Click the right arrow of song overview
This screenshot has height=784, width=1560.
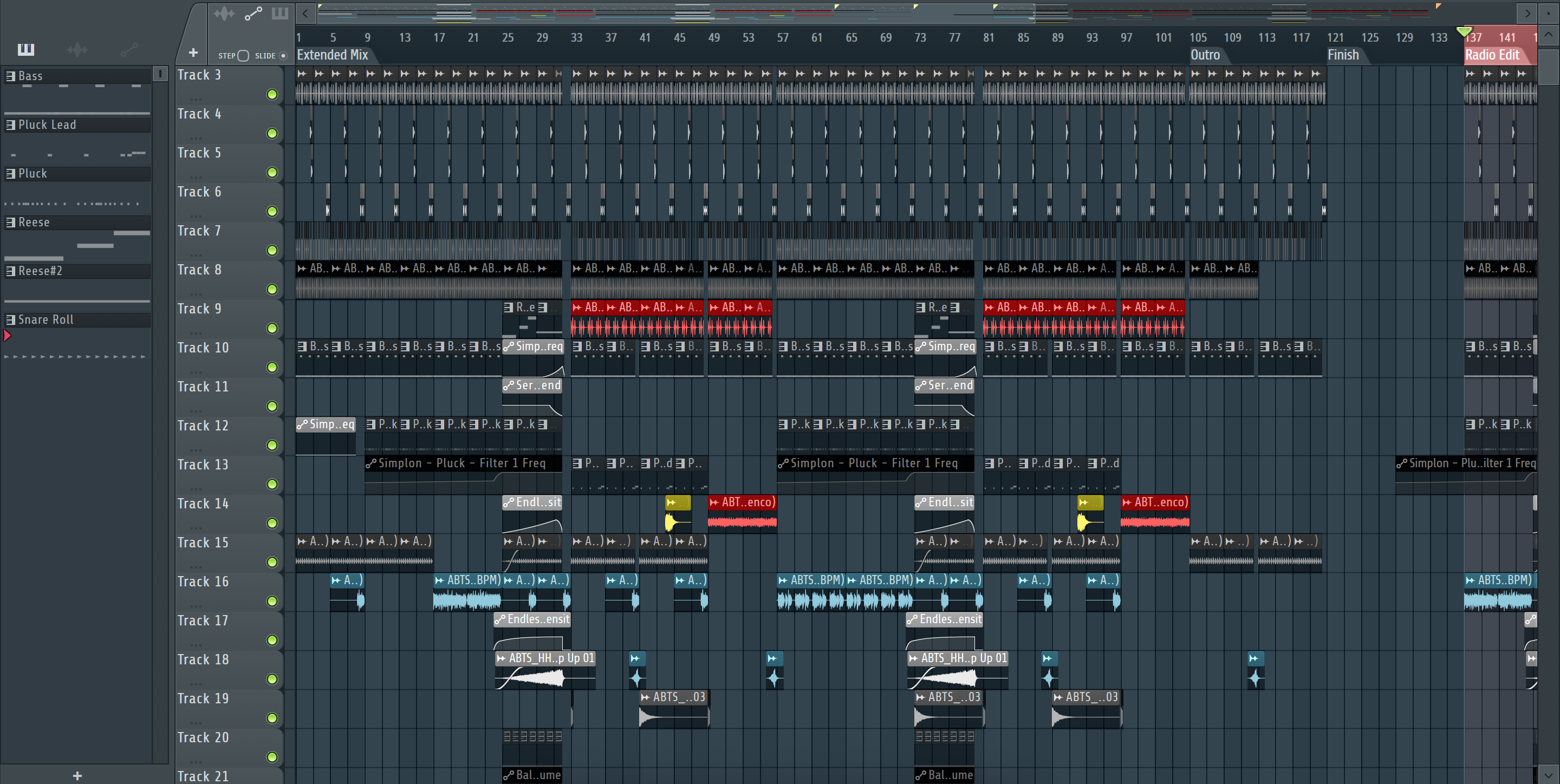tap(1527, 12)
